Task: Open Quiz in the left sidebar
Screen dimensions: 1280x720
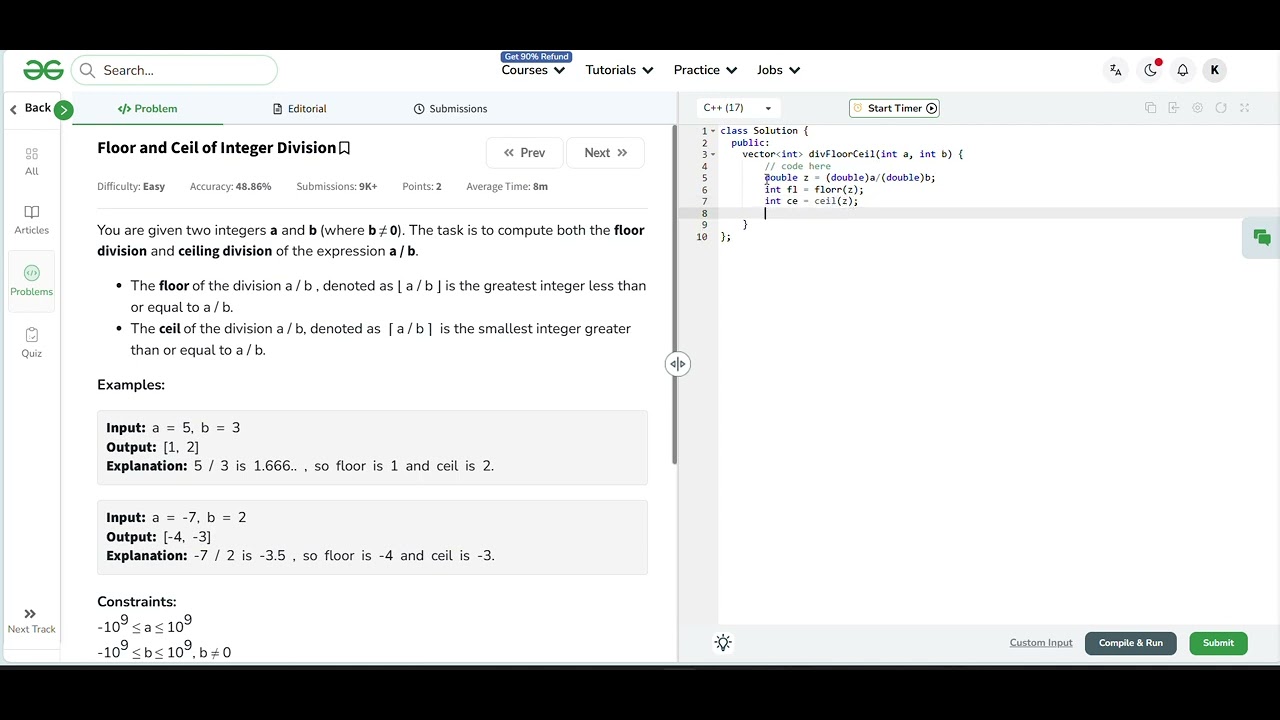Action: (x=32, y=343)
